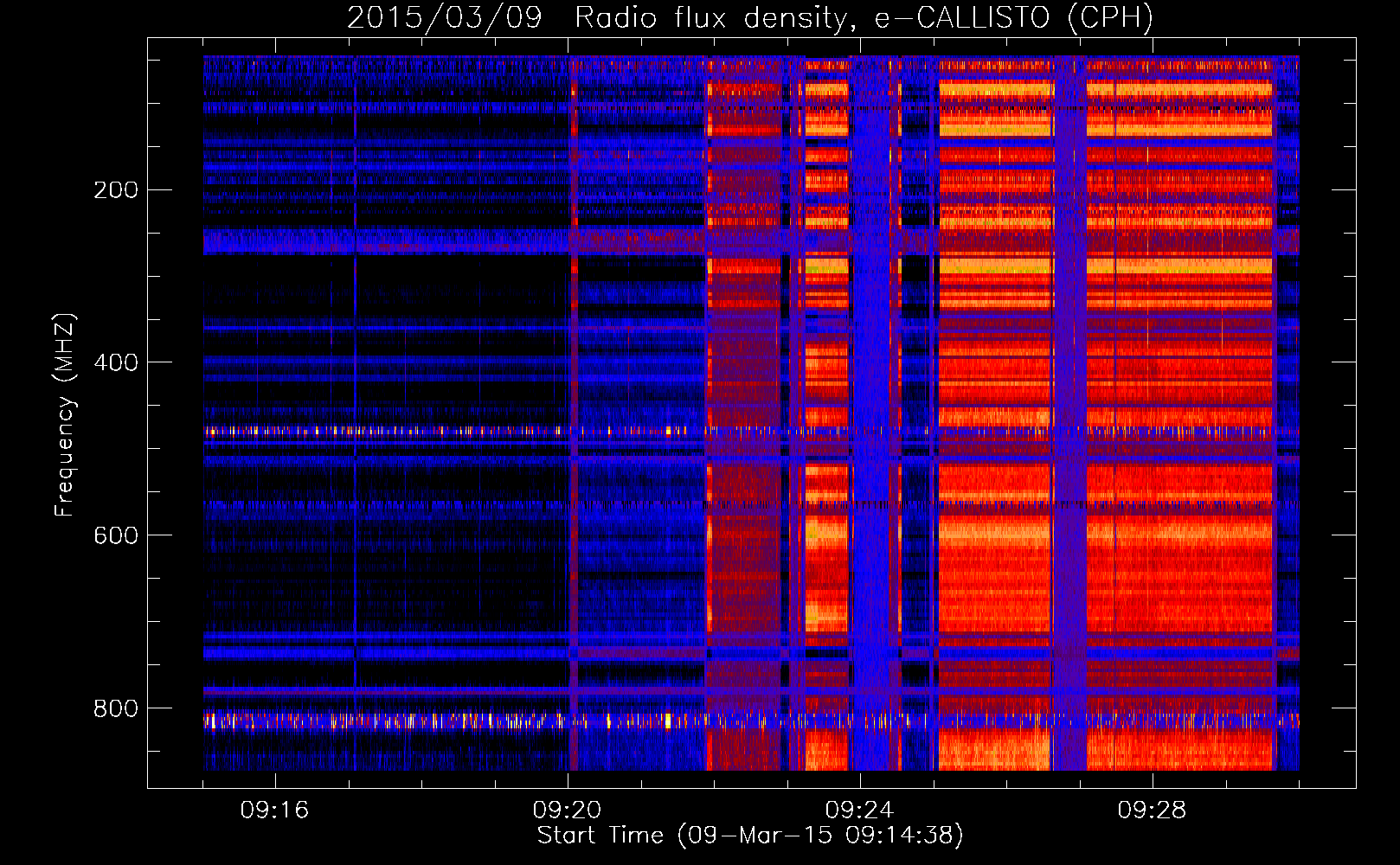Click the 'Start Time (09-Mar-15 09:14:38)' label
The image size is (1400, 865).
(x=750, y=835)
